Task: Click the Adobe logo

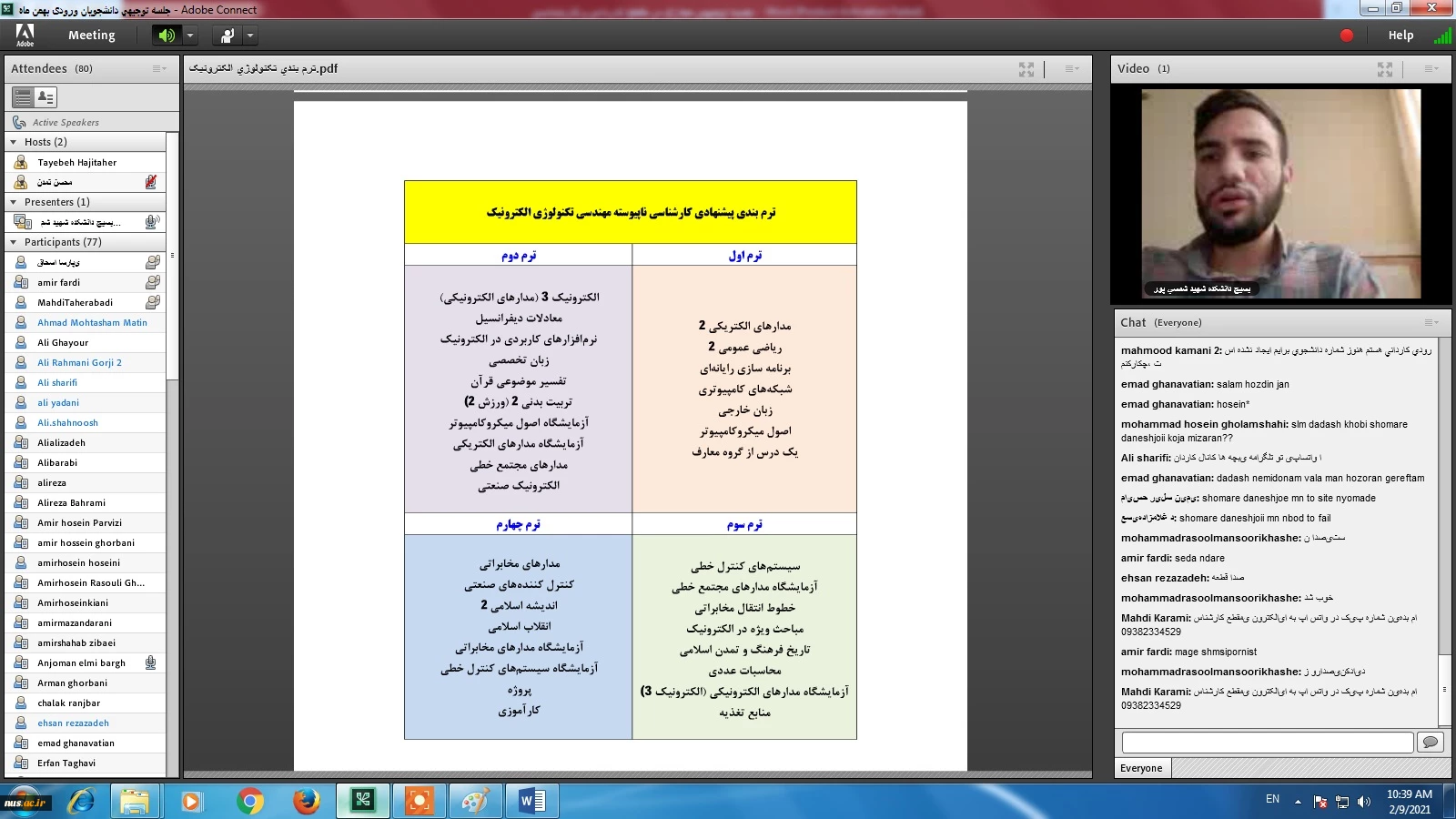Action: [25, 35]
